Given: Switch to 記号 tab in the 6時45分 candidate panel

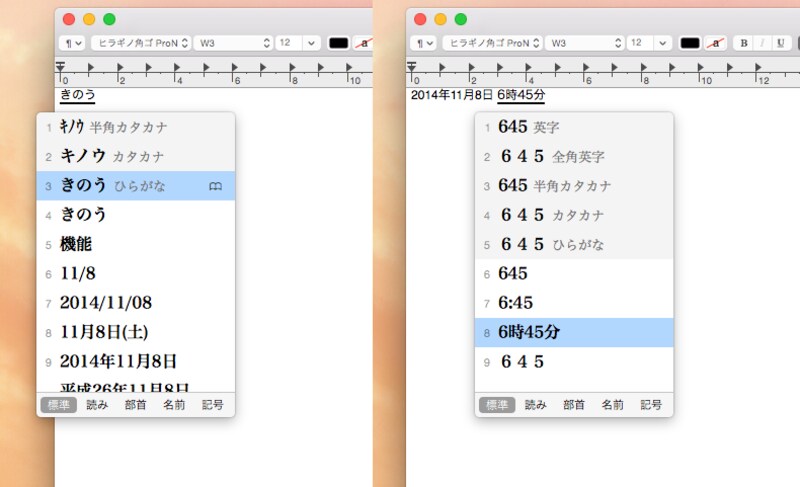Looking at the screenshot, I should click(651, 405).
